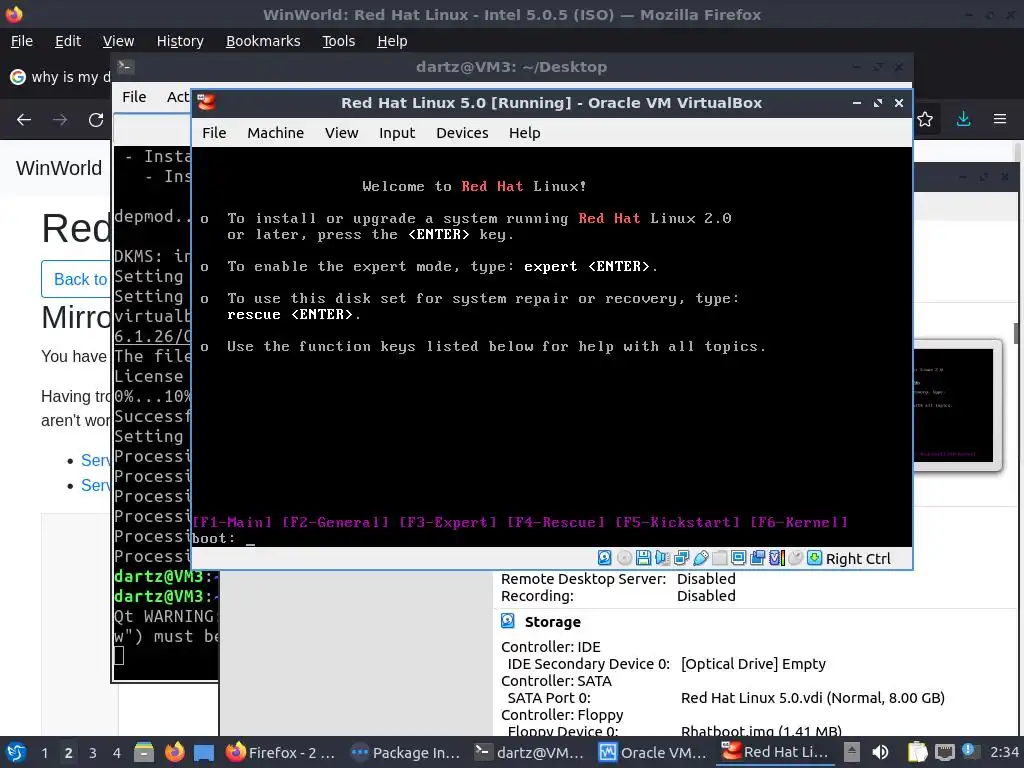Open the File menu in VirtualBox VM window
This screenshot has width=1024, height=768.
coord(214,133)
